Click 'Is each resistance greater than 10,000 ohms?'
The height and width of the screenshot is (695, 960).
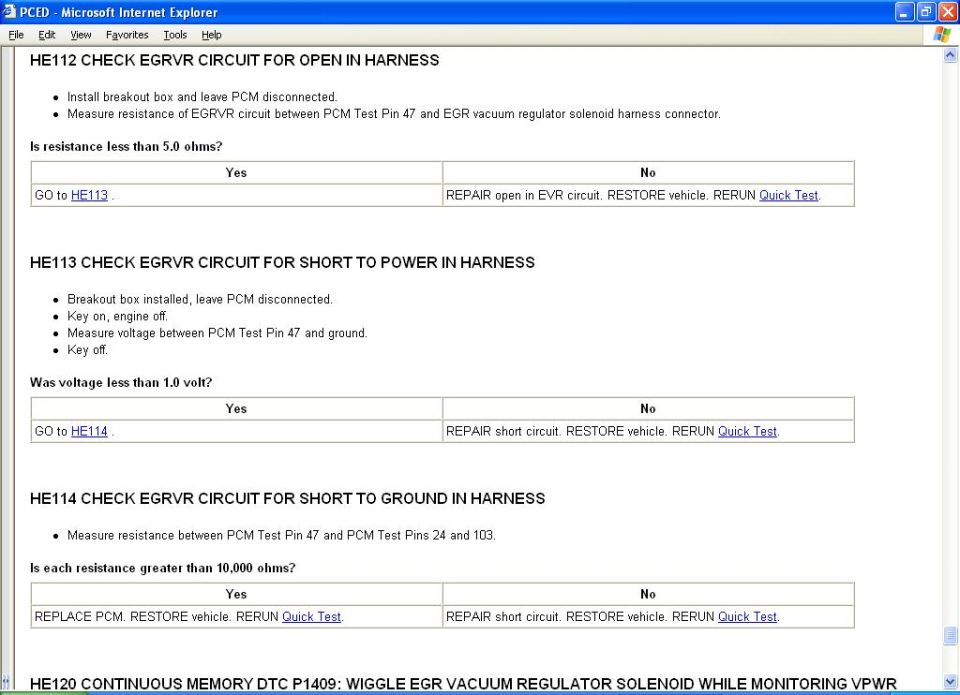[163, 568]
